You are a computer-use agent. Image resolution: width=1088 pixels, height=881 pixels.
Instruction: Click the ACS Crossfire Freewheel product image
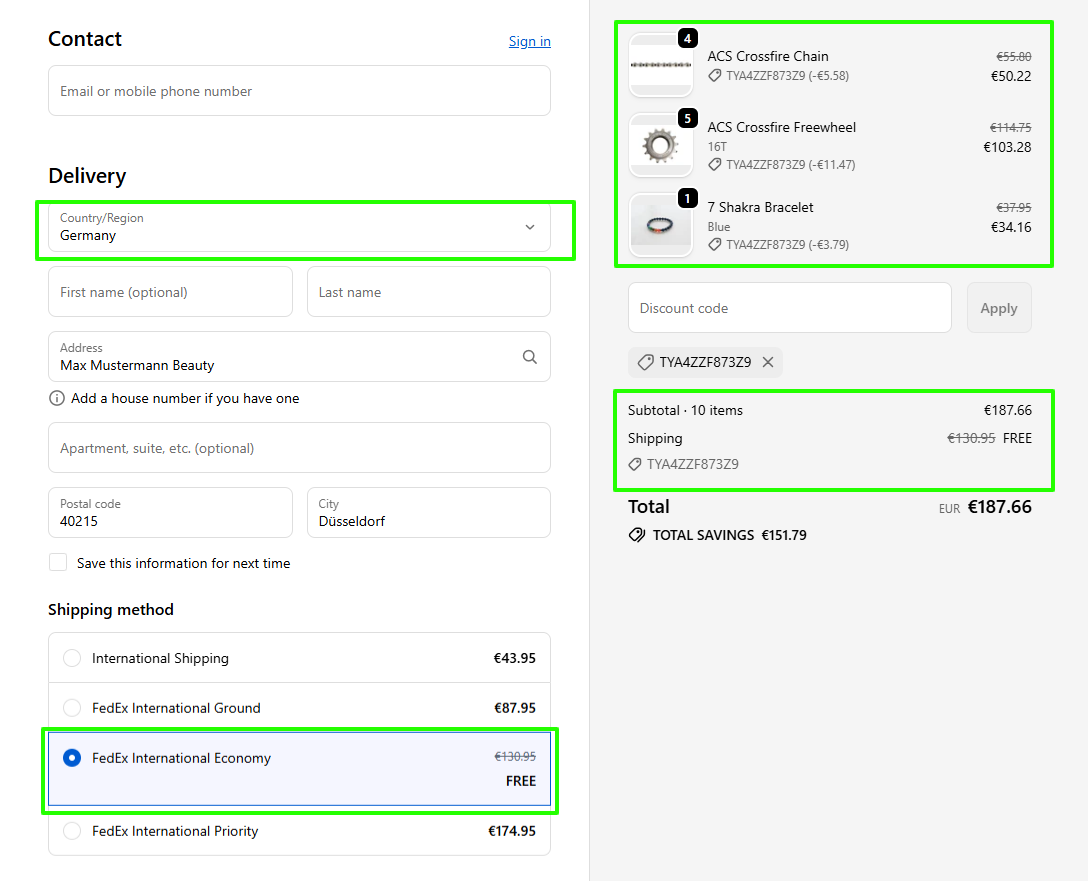[x=660, y=145]
